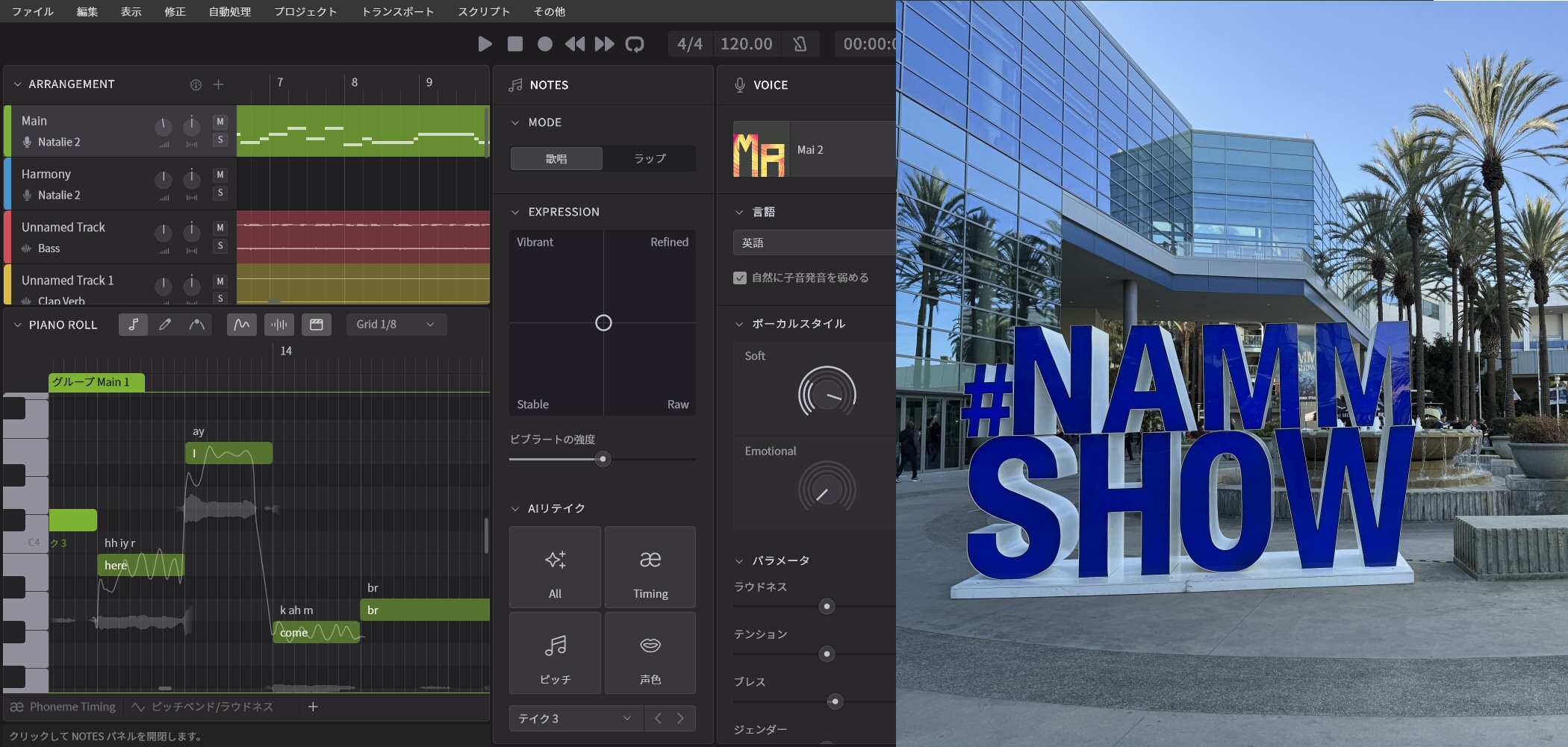Toggle the metronome icon

pyautogui.click(x=800, y=44)
